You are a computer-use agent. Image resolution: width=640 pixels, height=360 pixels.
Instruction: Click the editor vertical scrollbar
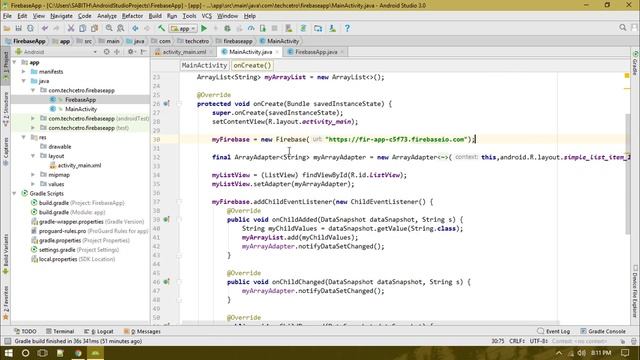pos(627,173)
